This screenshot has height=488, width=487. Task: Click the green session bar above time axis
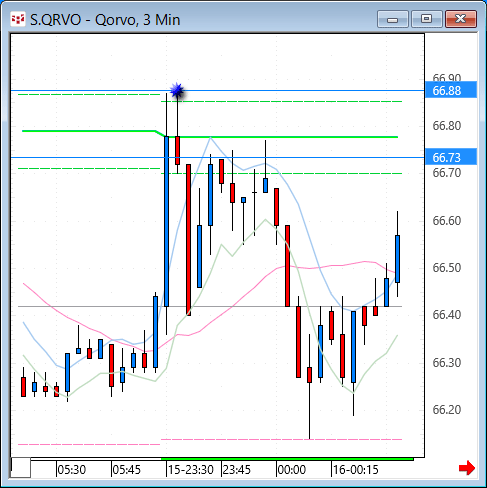287,459
